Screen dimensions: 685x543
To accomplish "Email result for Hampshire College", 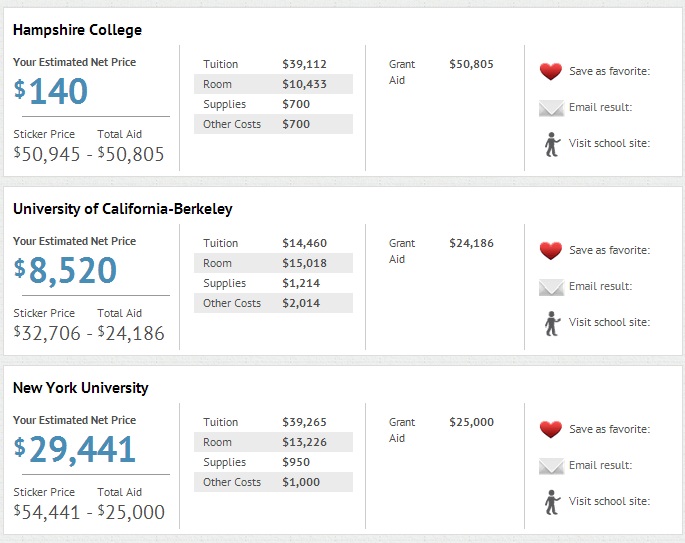I will (x=600, y=107).
